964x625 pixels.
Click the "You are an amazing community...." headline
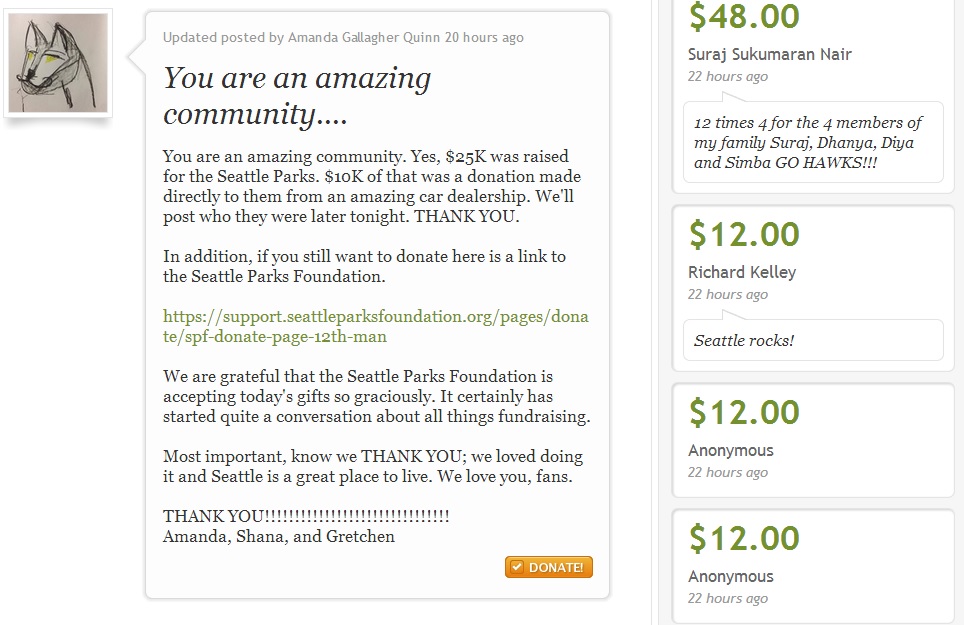pyautogui.click(x=297, y=96)
